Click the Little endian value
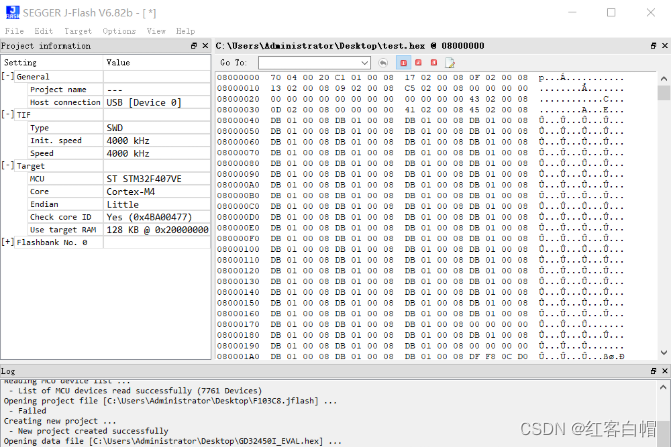Viewport: 672px width, 447px height. (123, 204)
